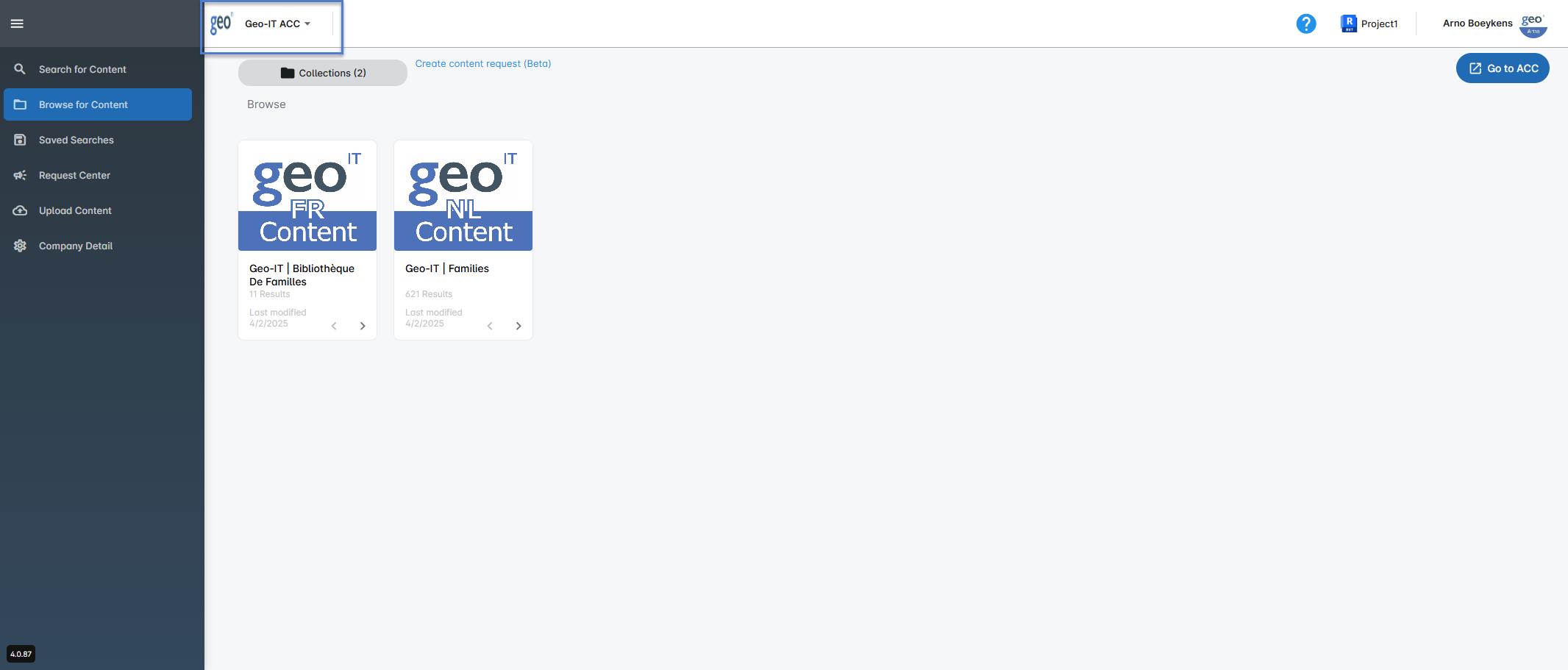The image size is (1568, 670).
Task: Select Browse for Content menu item
Action: (x=98, y=104)
